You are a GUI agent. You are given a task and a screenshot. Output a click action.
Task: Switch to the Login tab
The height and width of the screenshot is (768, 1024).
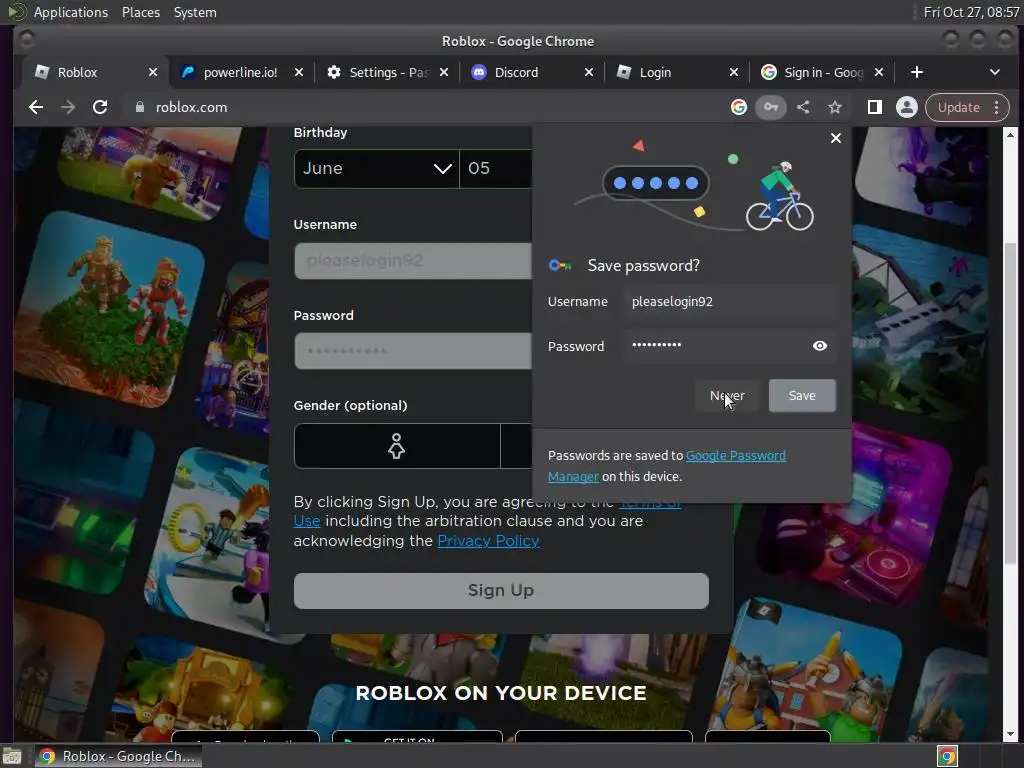pyautogui.click(x=655, y=72)
